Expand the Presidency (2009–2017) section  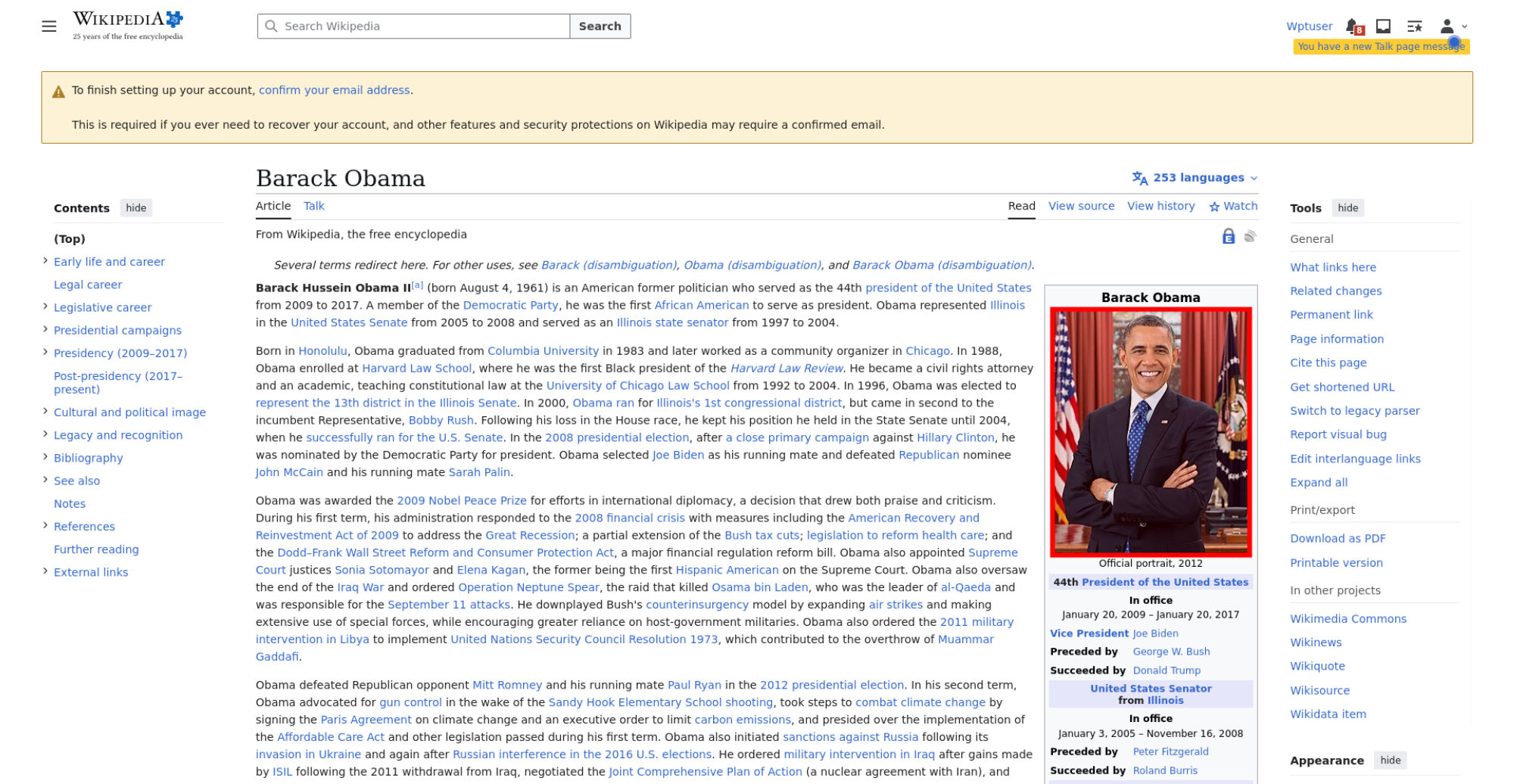point(45,352)
